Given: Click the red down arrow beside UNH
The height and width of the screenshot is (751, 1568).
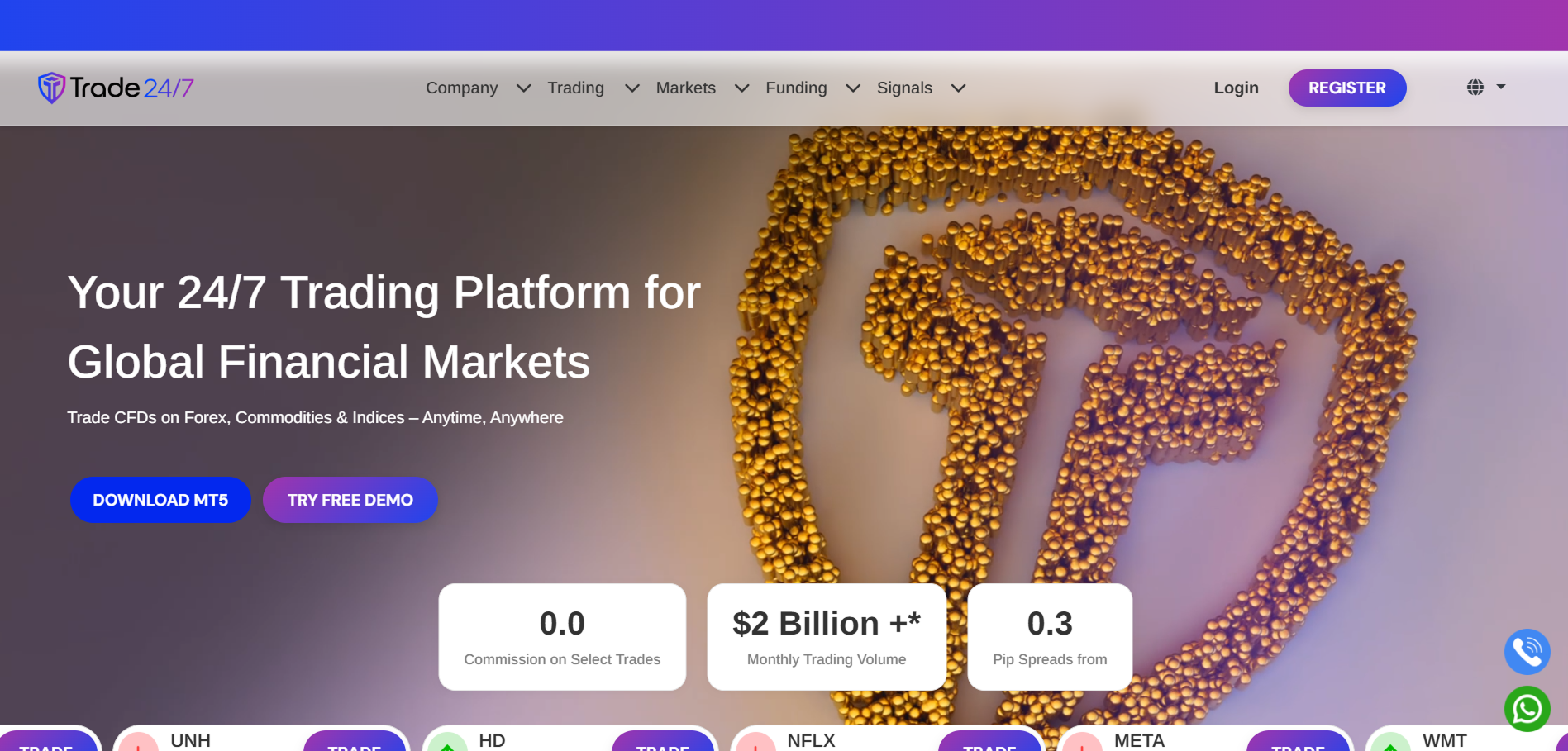Looking at the screenshot, I should tap(138, 743).
